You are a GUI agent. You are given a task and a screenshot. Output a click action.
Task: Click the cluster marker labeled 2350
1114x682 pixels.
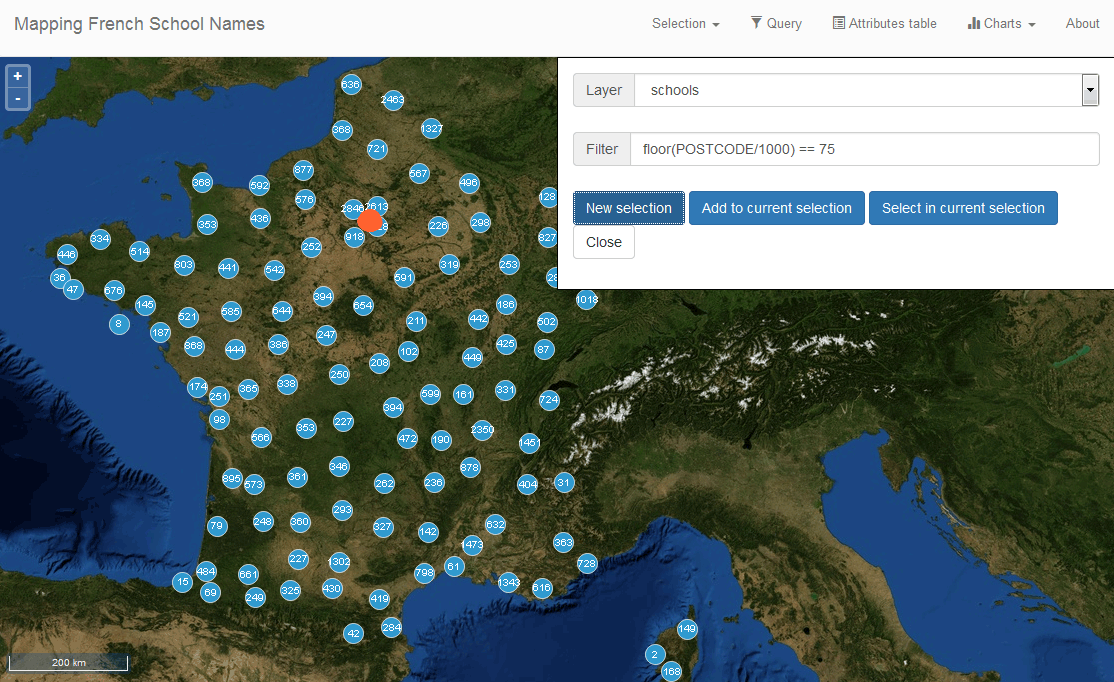point(482,430)
